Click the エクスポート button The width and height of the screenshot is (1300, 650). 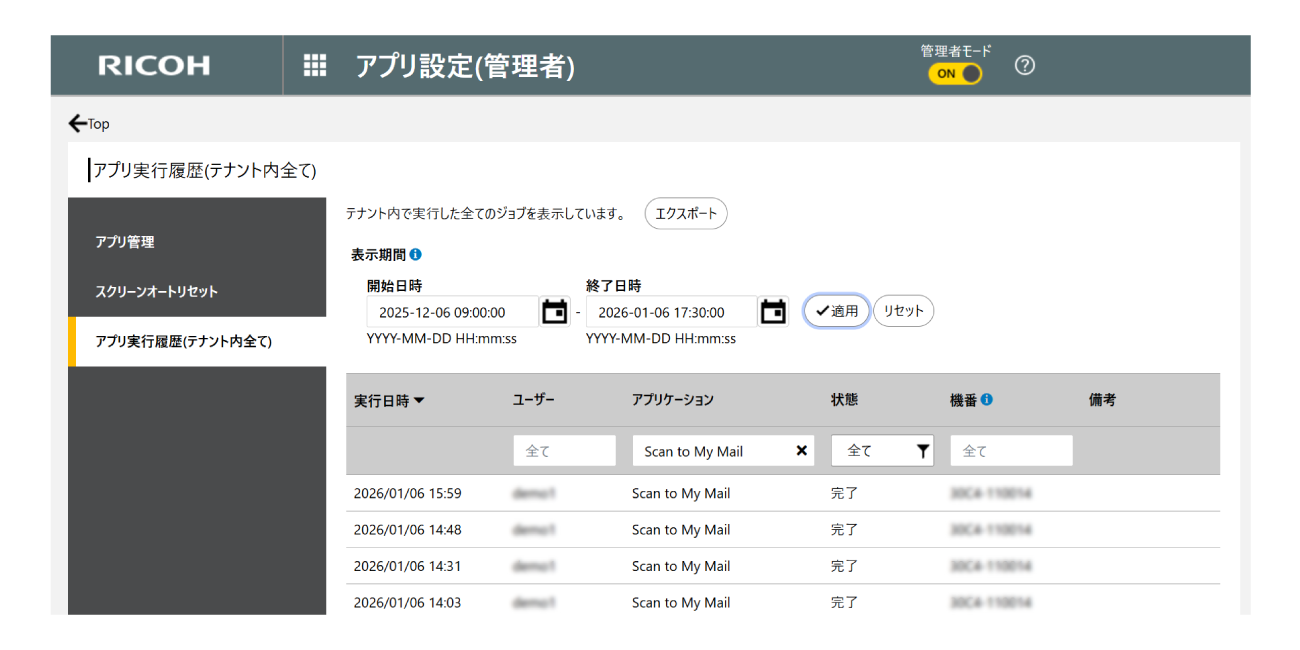[686, 214]
